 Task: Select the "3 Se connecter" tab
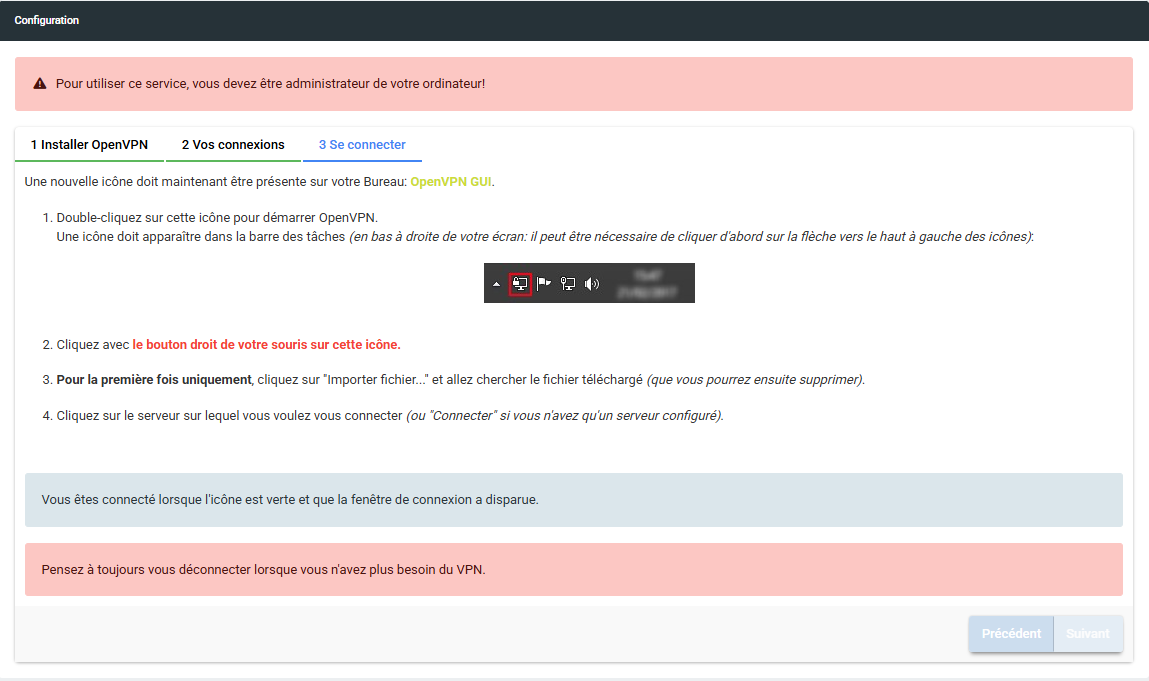pyautogui.click(x=362, y=145)
